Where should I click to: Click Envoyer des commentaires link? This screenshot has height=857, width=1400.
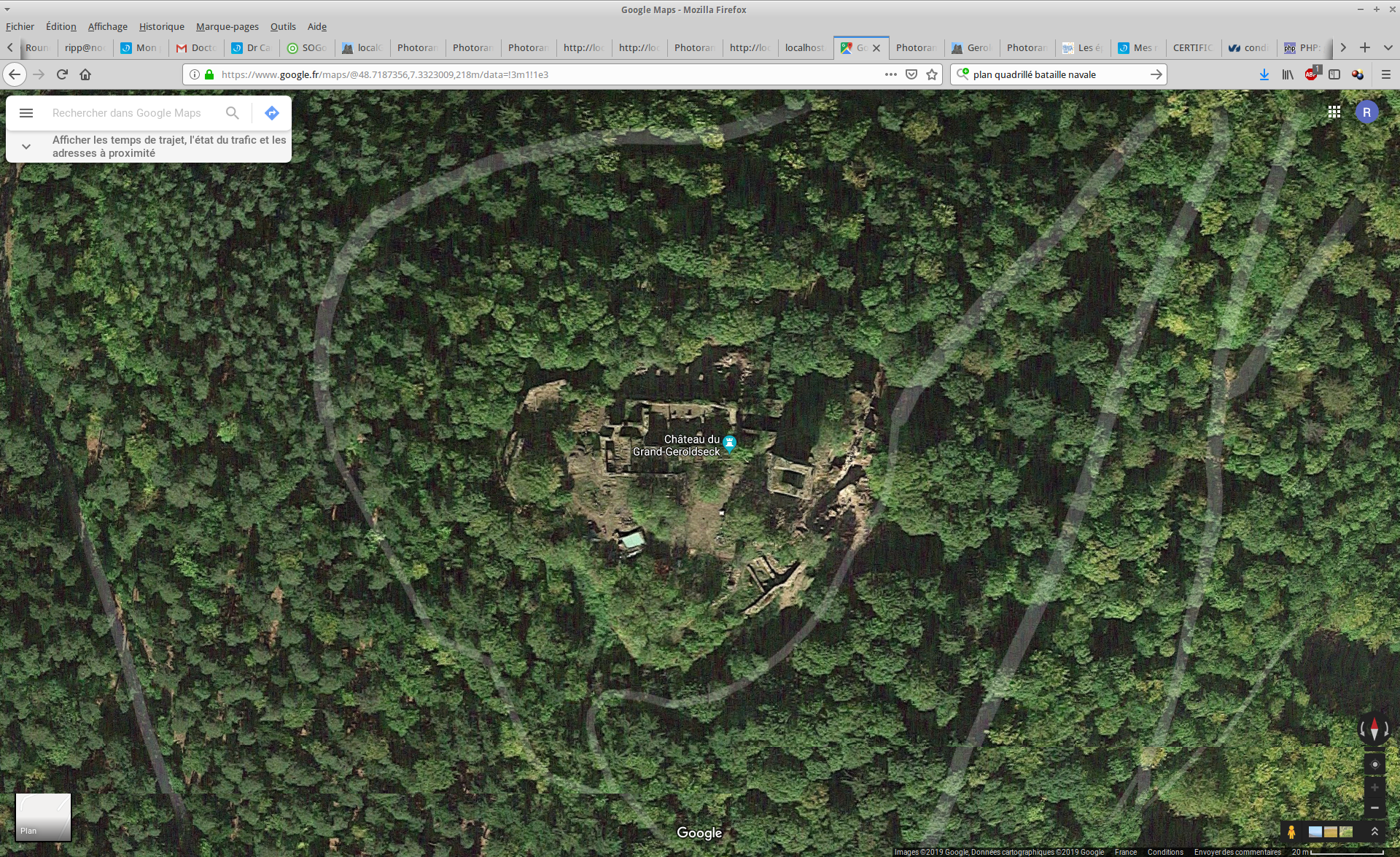point(1237,852)
